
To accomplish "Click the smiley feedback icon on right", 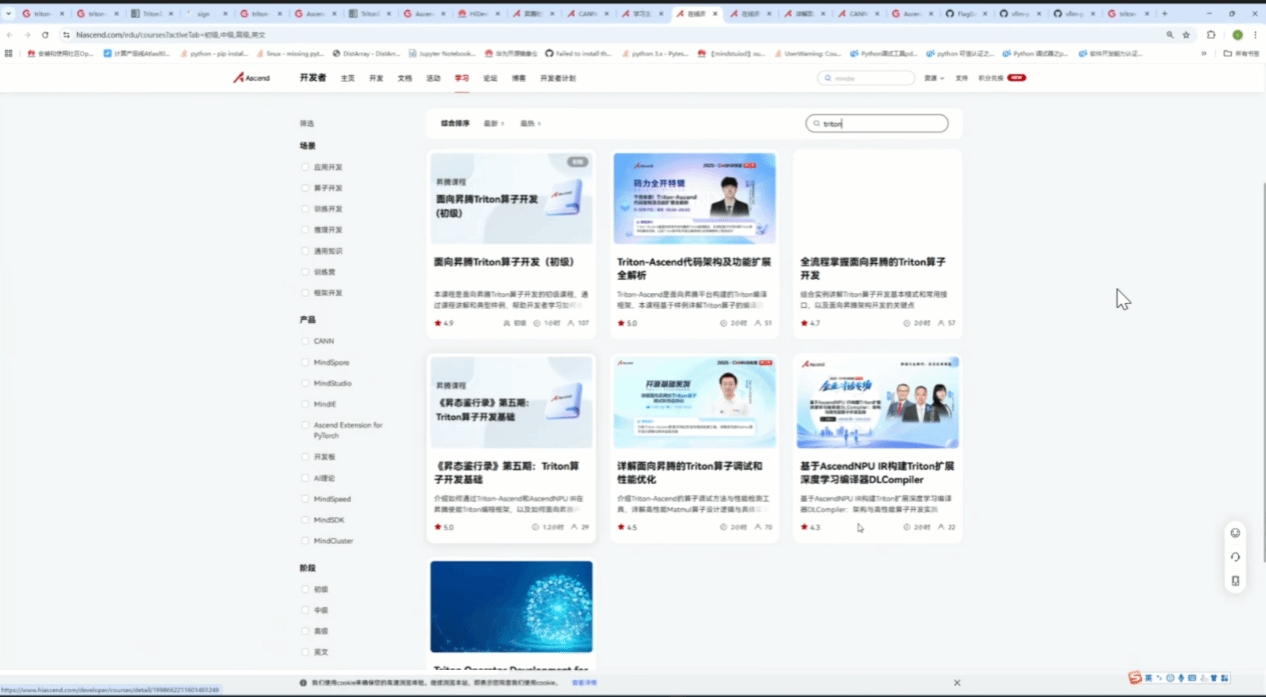I will click(1235, 533).
